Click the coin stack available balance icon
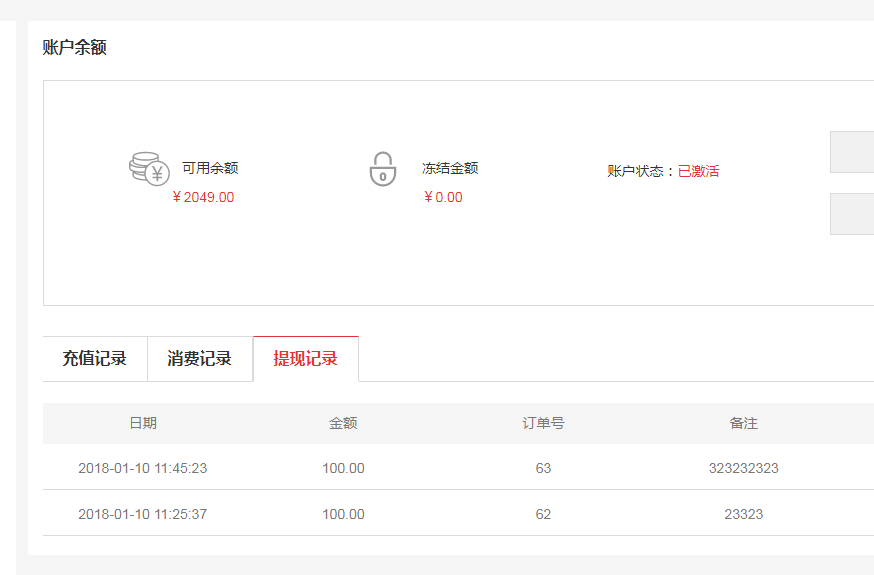The height and width of the screenshot is (575, 874). pos(149,169)
